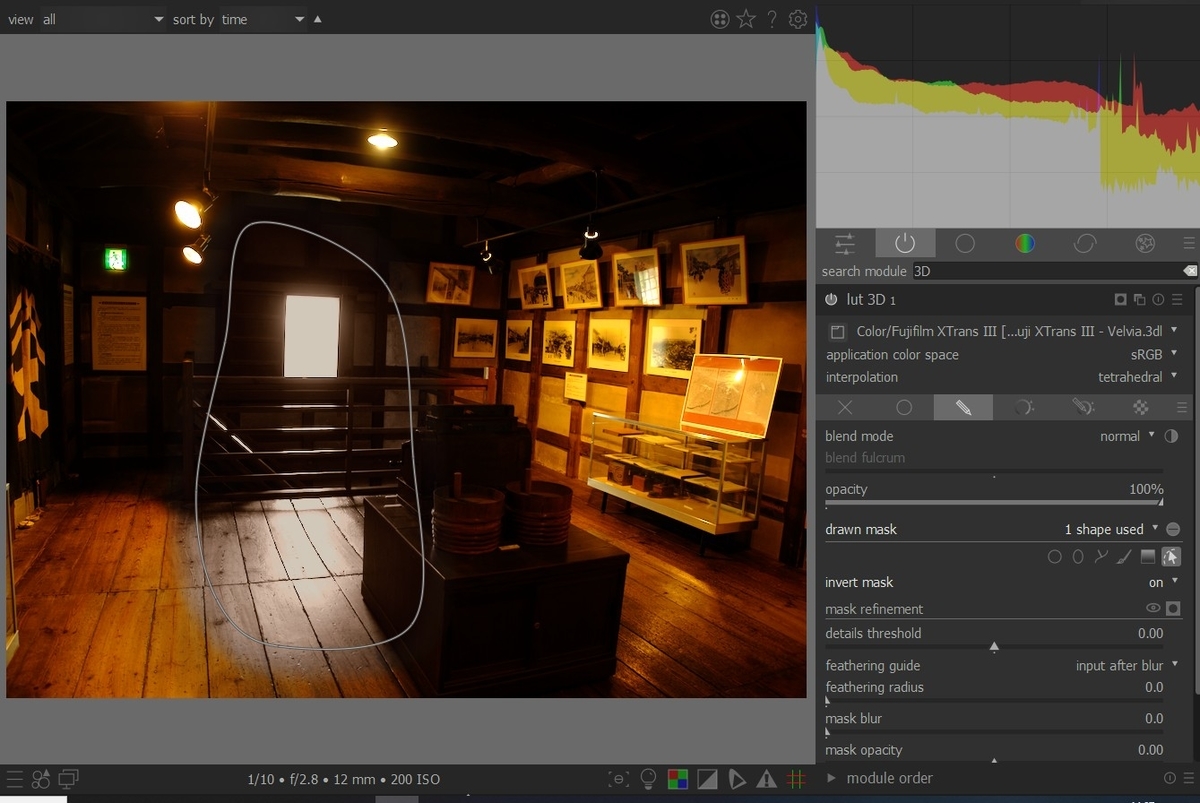Open view filter dropdown set to all
Image resolution: width=1200 pixels, height=803 pixels.
tap(103, 19)
